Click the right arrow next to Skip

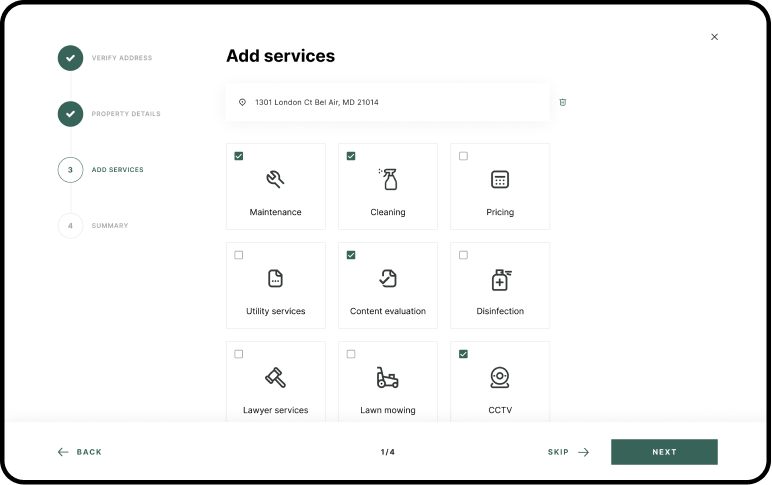click(x=583, y=452)
